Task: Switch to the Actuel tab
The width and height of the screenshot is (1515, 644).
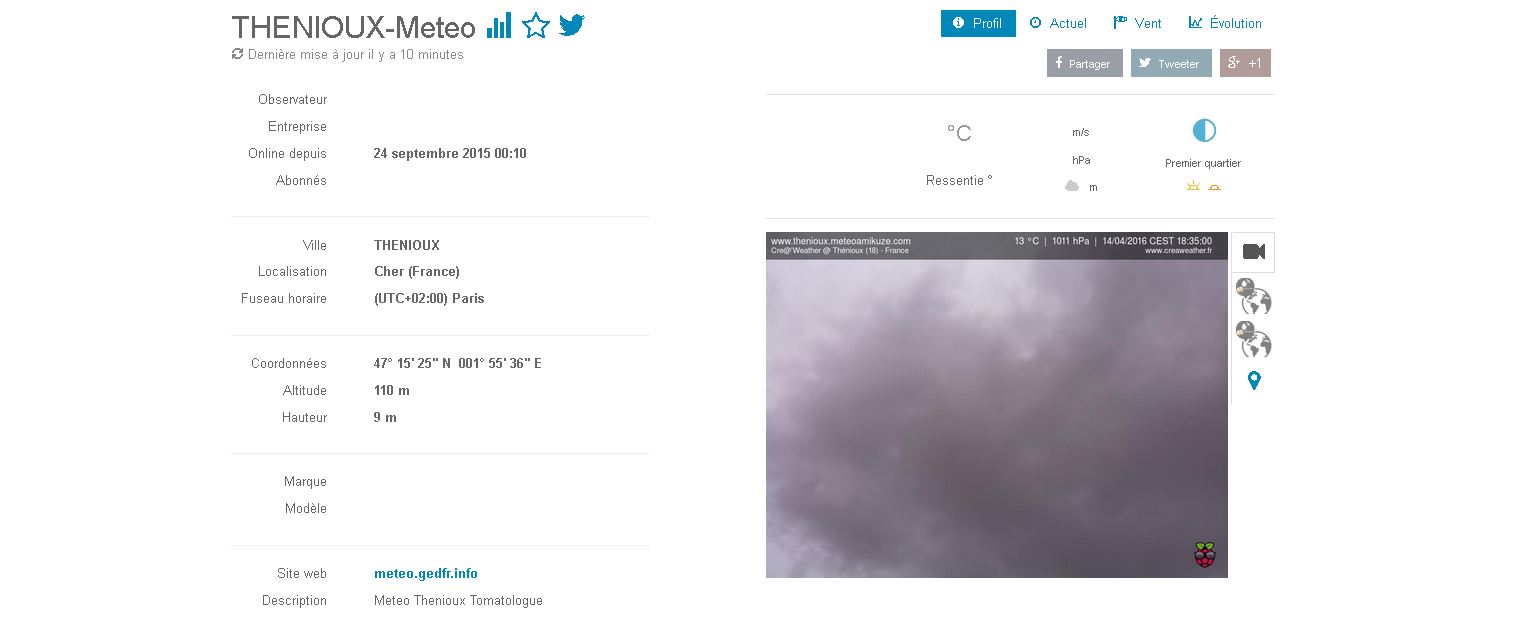Action: pos(1058,23)
